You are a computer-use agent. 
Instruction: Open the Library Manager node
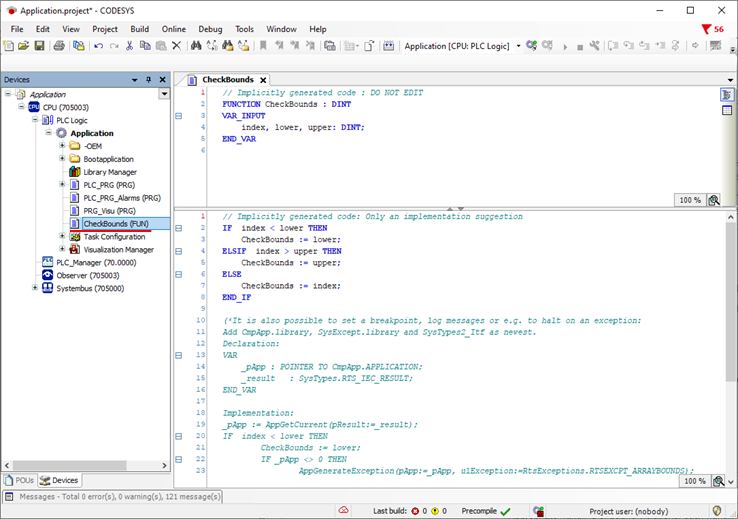point(108,172)
